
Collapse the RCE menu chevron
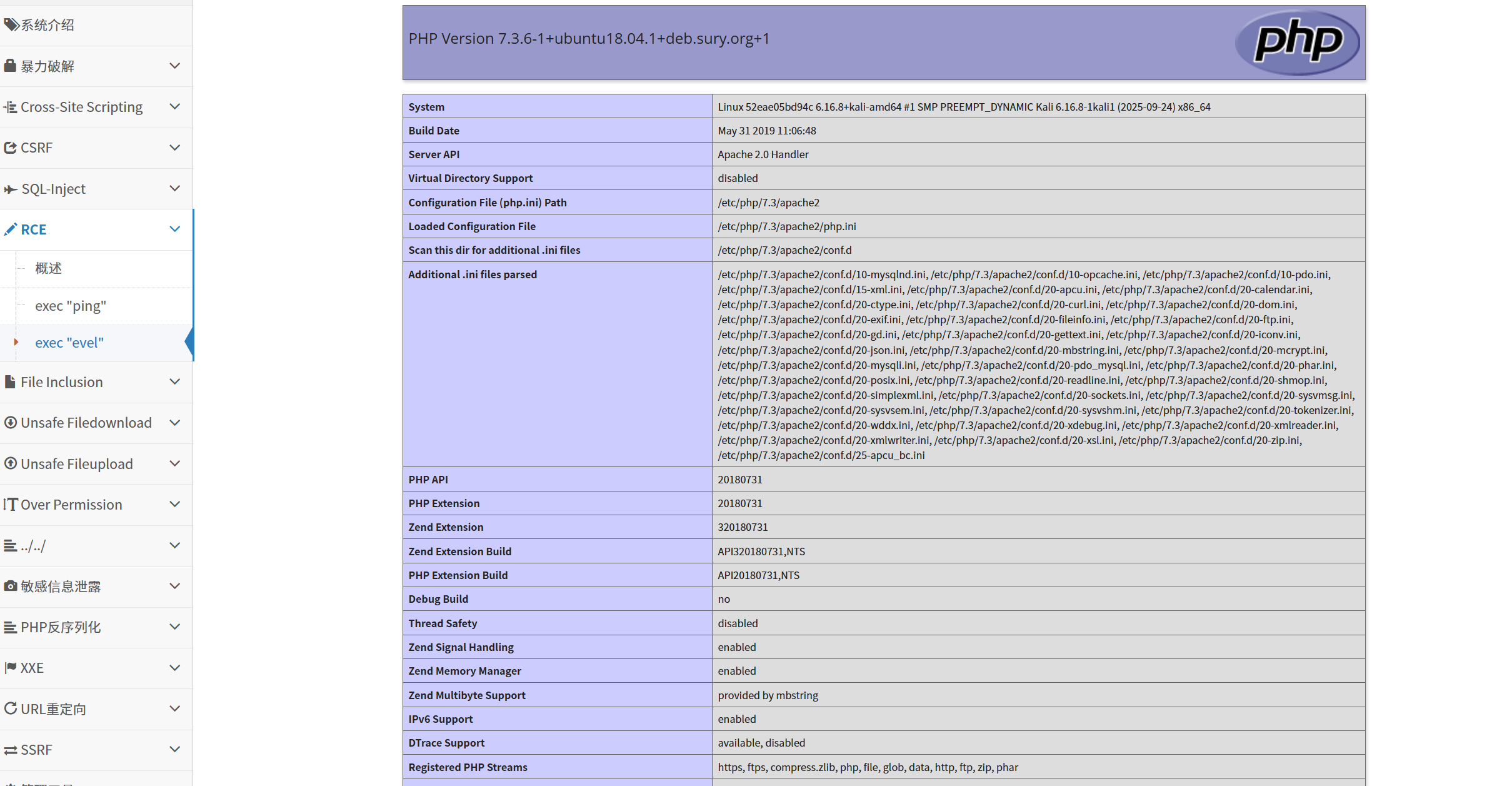coord(175,229)
